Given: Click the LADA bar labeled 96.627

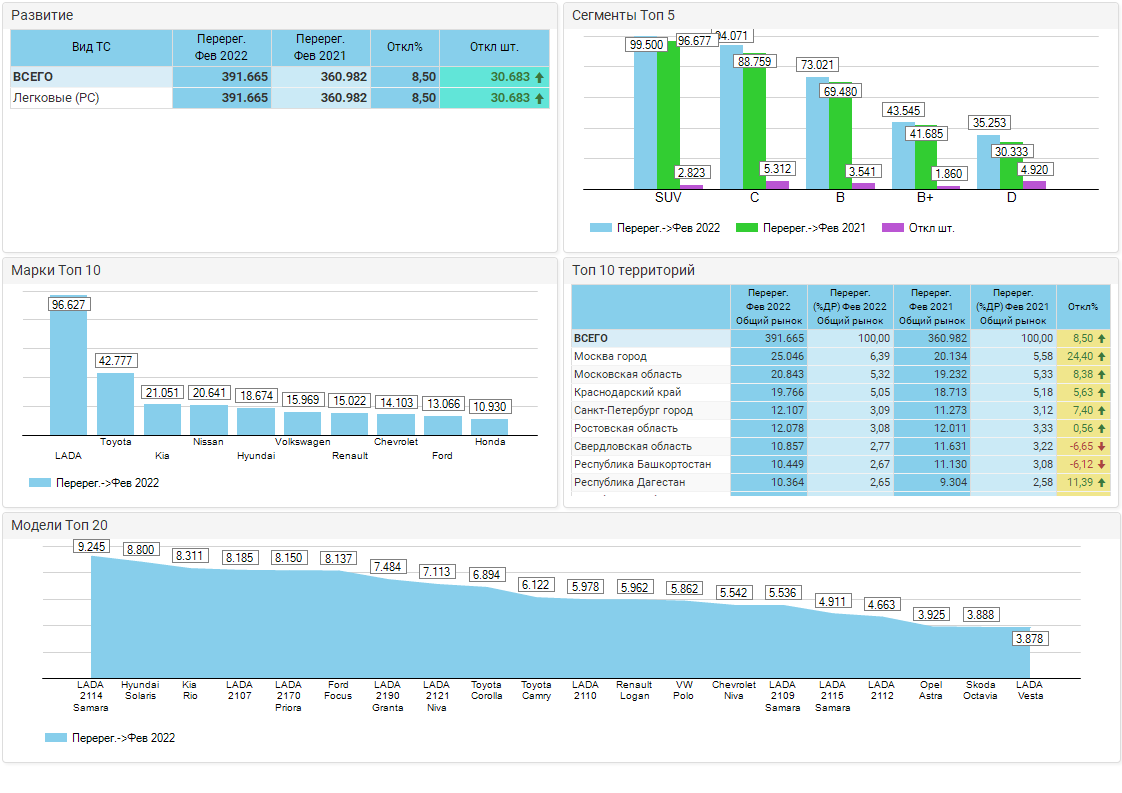Looking at the screenshot, I should [69, 365].
